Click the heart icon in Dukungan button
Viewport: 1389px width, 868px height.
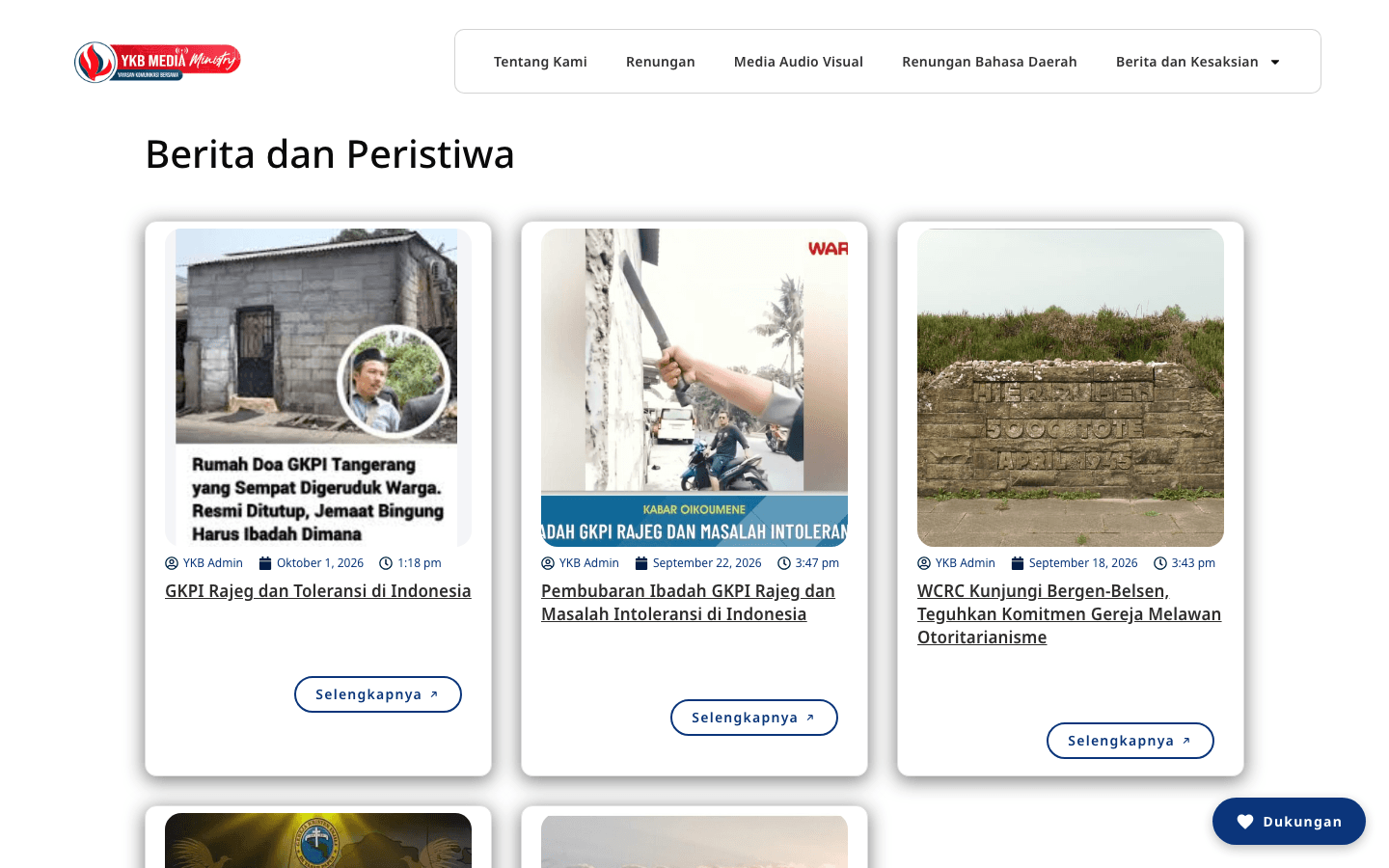[x=1245, y=822]
